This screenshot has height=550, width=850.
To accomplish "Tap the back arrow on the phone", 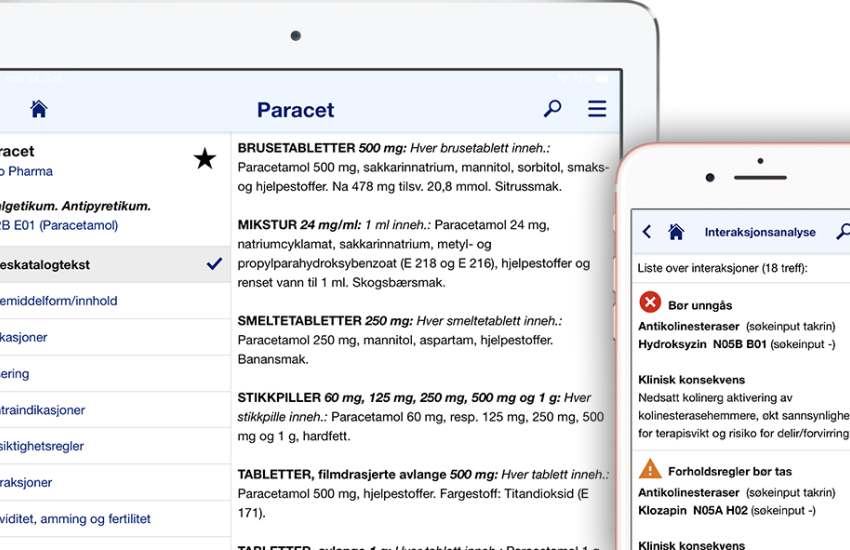I will [647, 232].
